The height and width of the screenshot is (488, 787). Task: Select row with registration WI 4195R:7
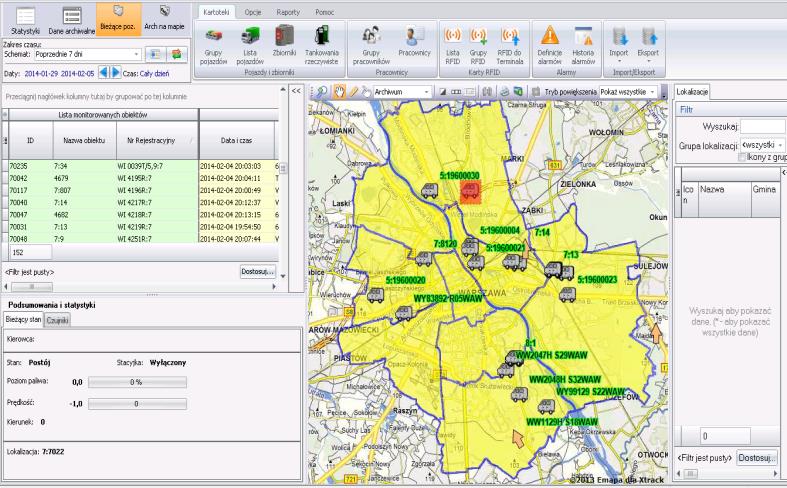(141, 178)
